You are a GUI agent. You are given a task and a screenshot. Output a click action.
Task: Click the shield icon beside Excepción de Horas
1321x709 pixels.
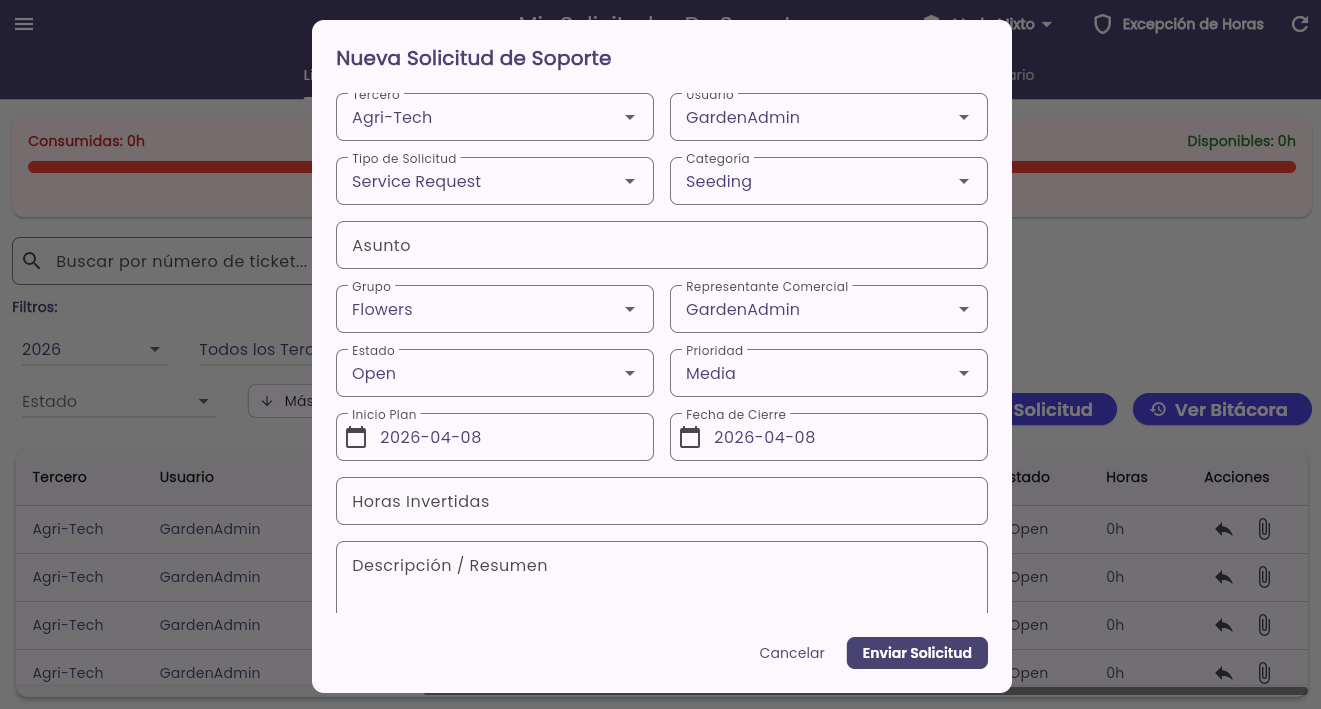coord(1102,24)
